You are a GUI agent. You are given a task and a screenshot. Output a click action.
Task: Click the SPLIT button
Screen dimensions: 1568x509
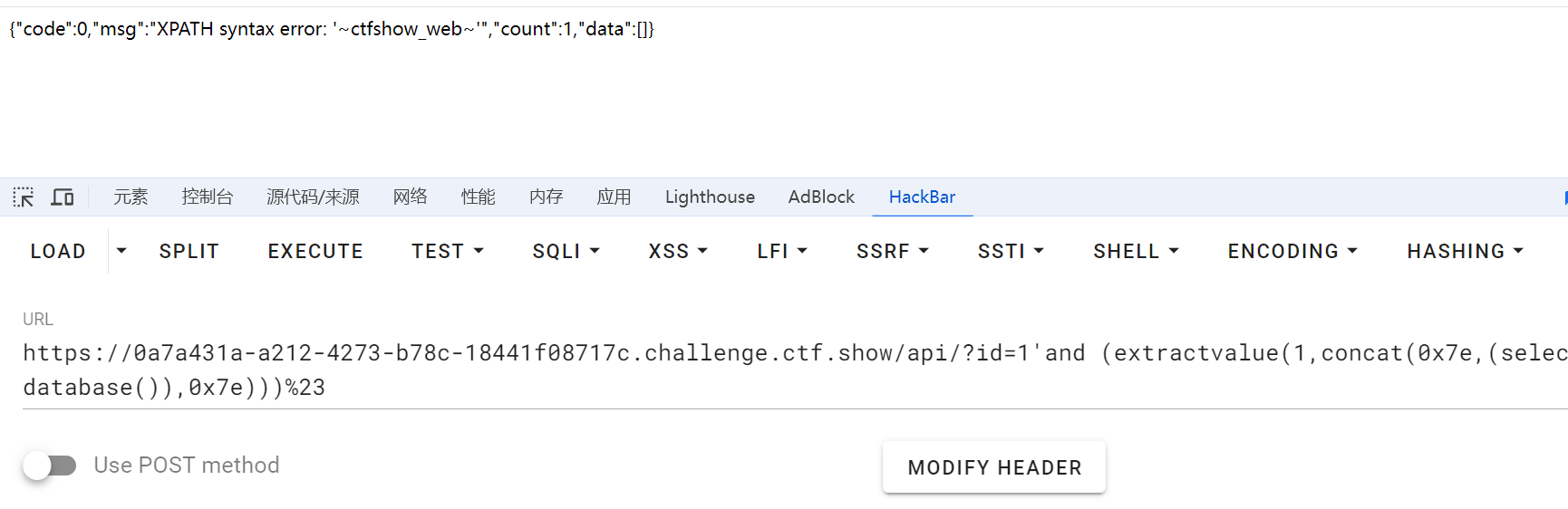pyautogui.click(x=189, y=251)
